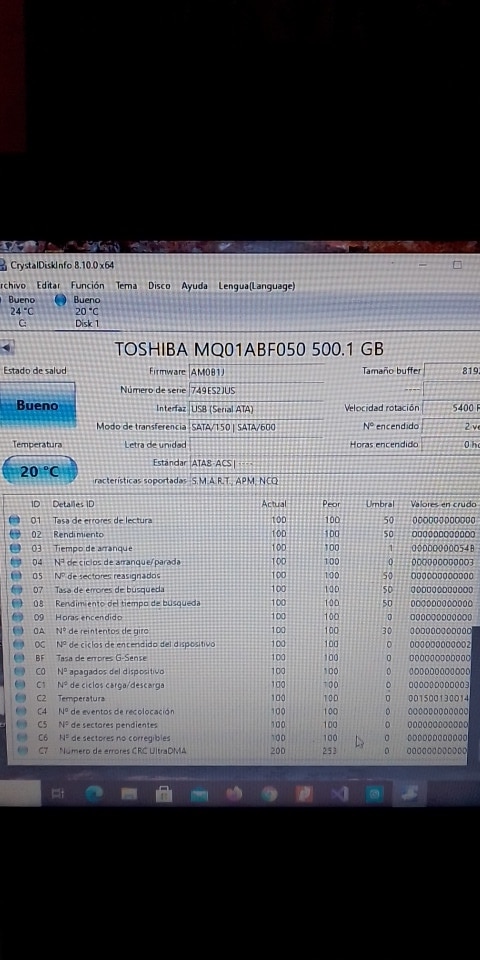480x960 pixels.
Task: Click the status icon for row 04 ciclos de arranque/parada
Action: pos(16,562)
